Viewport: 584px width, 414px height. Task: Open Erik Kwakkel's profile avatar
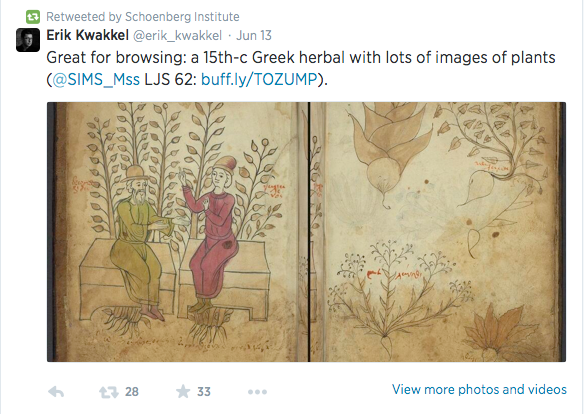point(28,40)
